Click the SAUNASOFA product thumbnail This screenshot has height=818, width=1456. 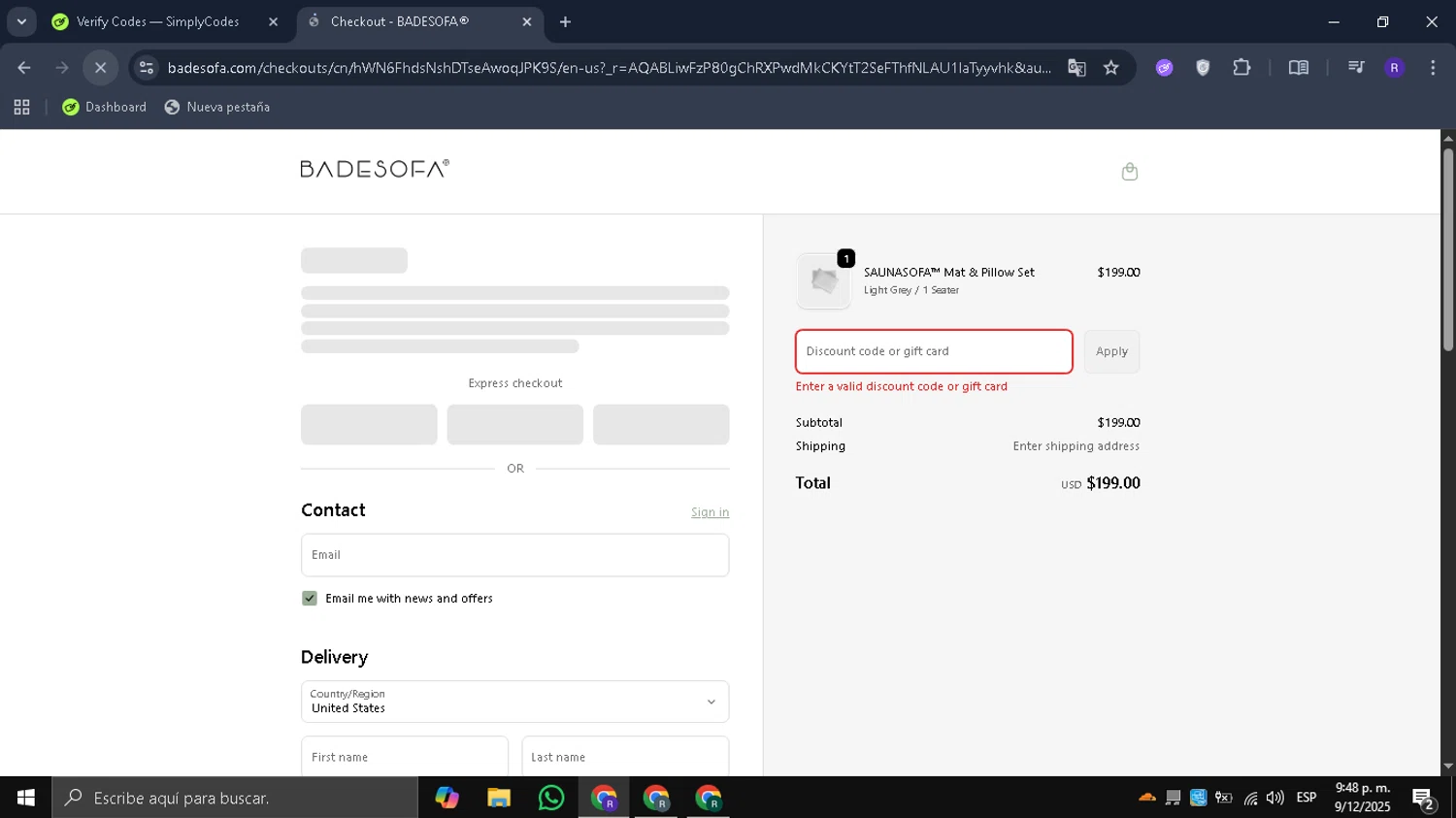coord(823,281)
